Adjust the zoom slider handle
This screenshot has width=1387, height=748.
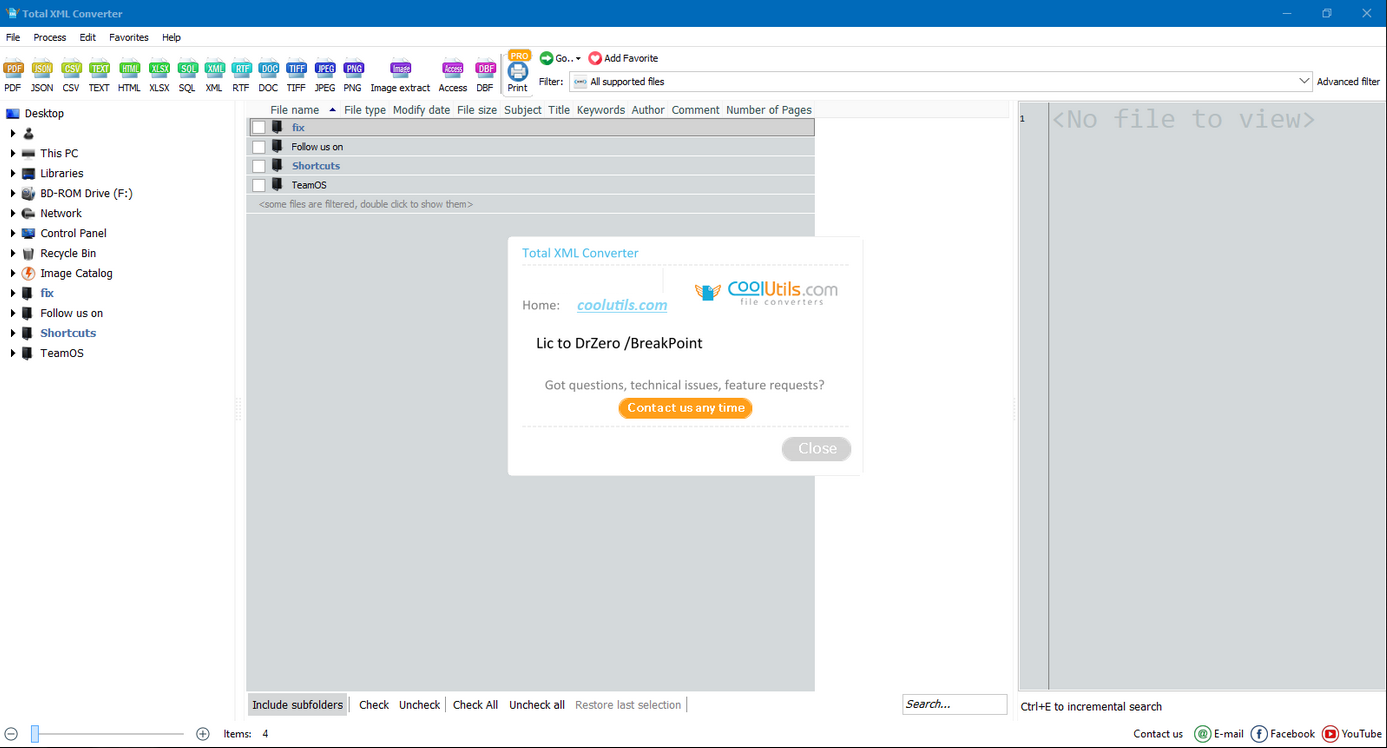35,734
